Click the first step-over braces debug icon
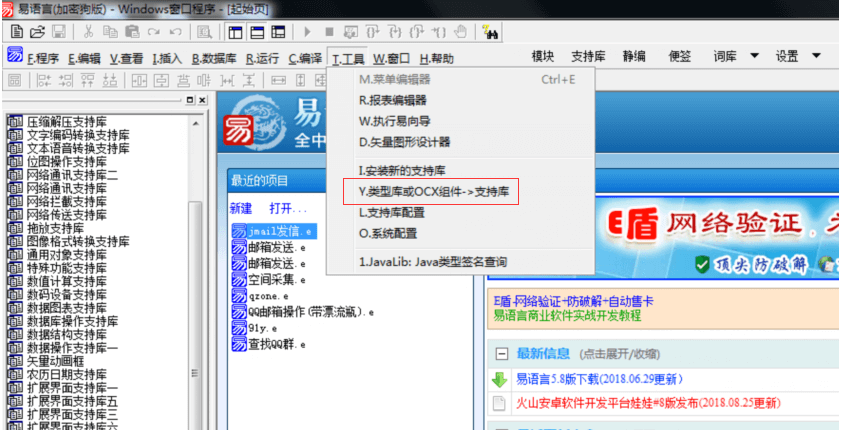The height and width of the screenshot is (430, 842). (373, 32)
